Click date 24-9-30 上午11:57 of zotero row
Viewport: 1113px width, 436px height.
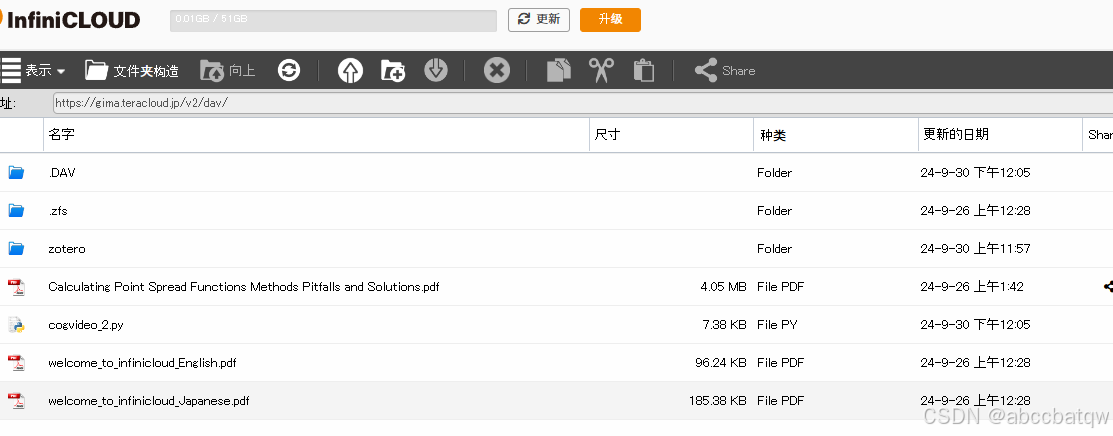coord(975,249)
